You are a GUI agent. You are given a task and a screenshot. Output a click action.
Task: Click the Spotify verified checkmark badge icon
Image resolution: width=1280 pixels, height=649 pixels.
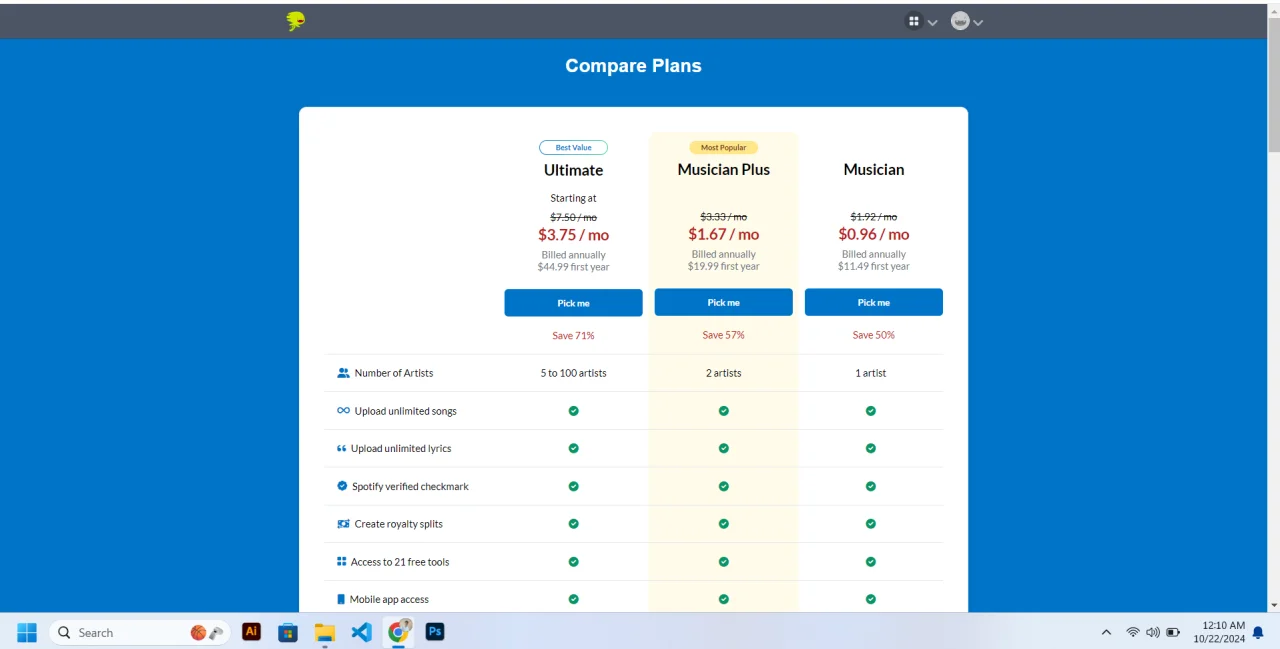click(342, 486)
